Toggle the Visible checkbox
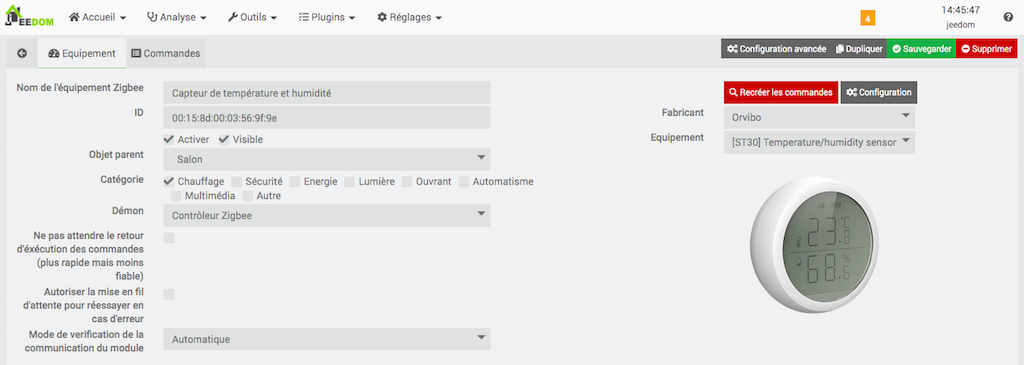The height and width of the screenshot is (365, 1024). click(224, 139)
